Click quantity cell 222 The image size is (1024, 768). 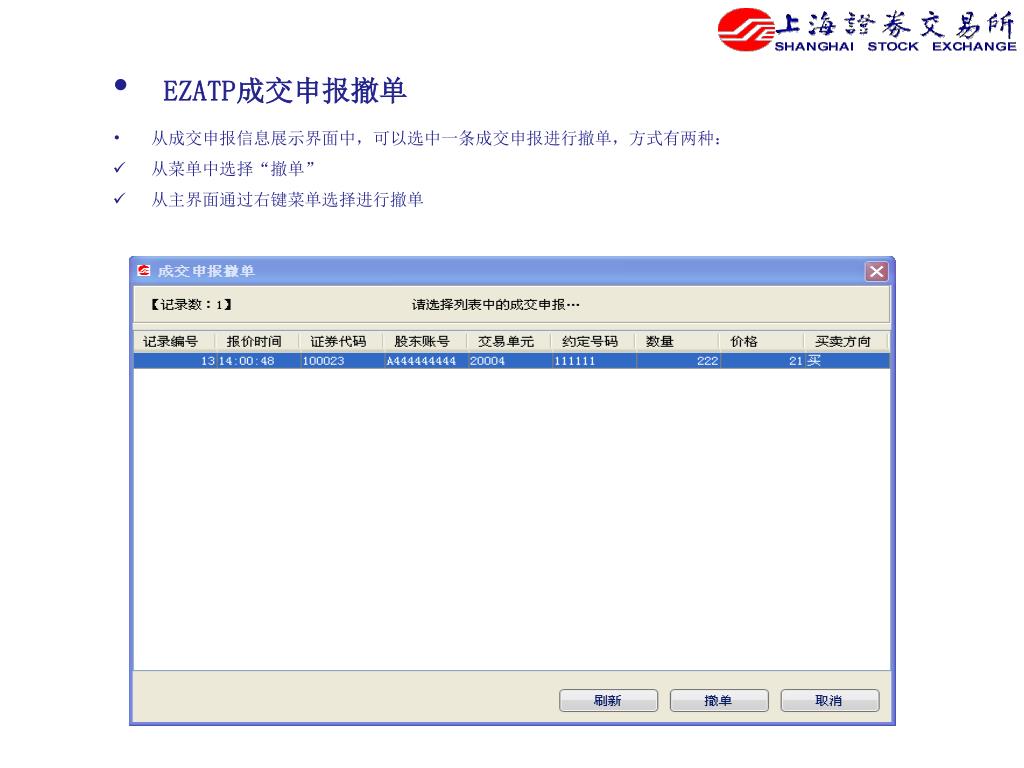tap(678, 361)
